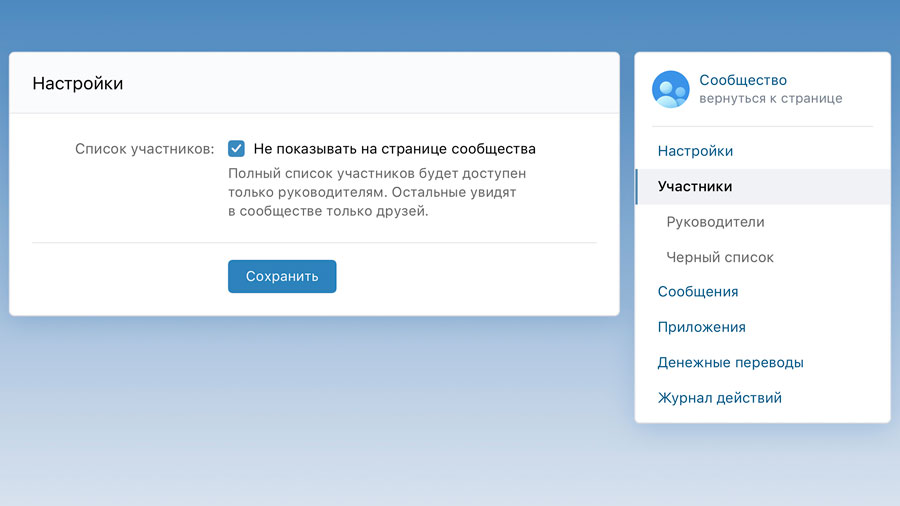
Task: Click the community avatar icon
Action: coord(670,89)
